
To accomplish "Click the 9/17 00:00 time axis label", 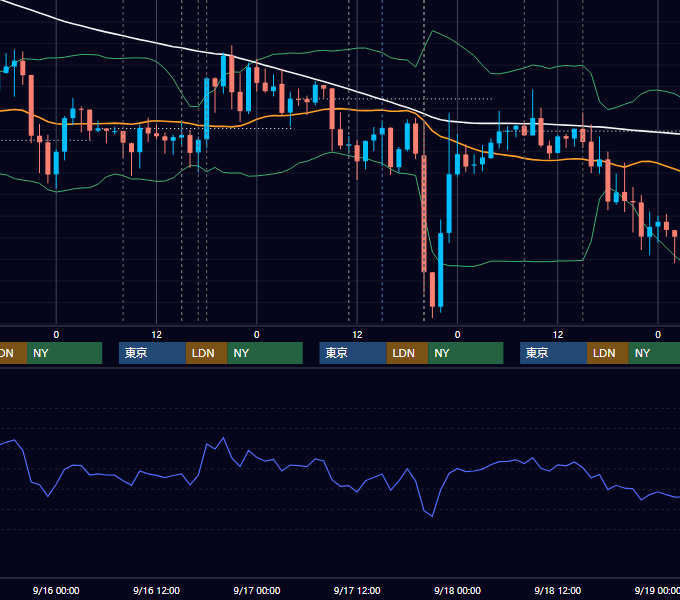I will 257,590.
